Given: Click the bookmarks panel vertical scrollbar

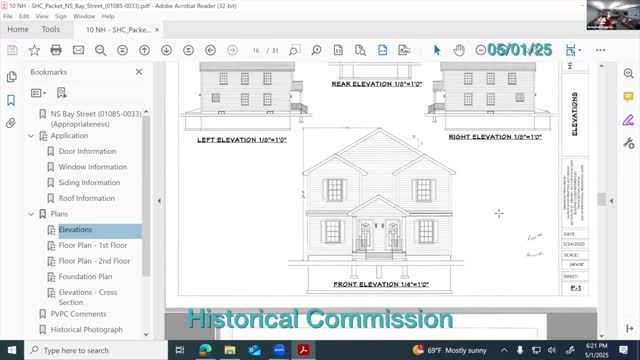Looking at the screenshot, I should click(x=146, y=196).
